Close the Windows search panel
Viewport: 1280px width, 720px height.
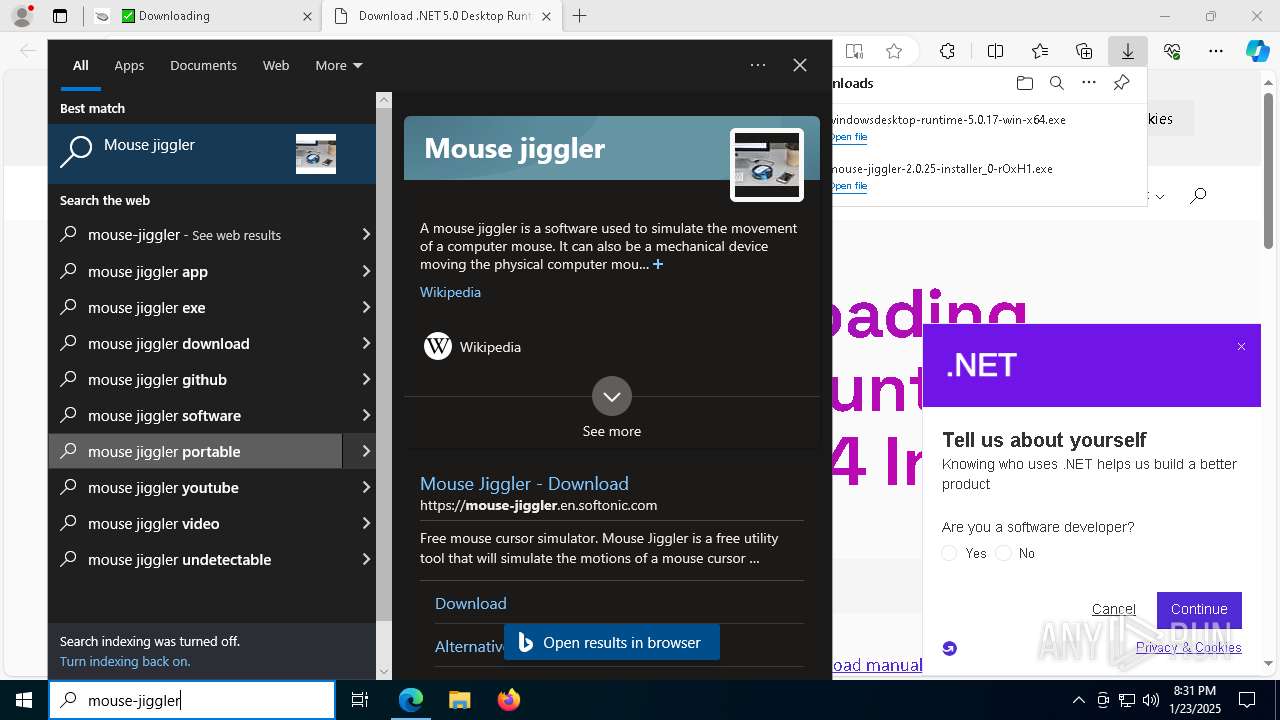800,65
